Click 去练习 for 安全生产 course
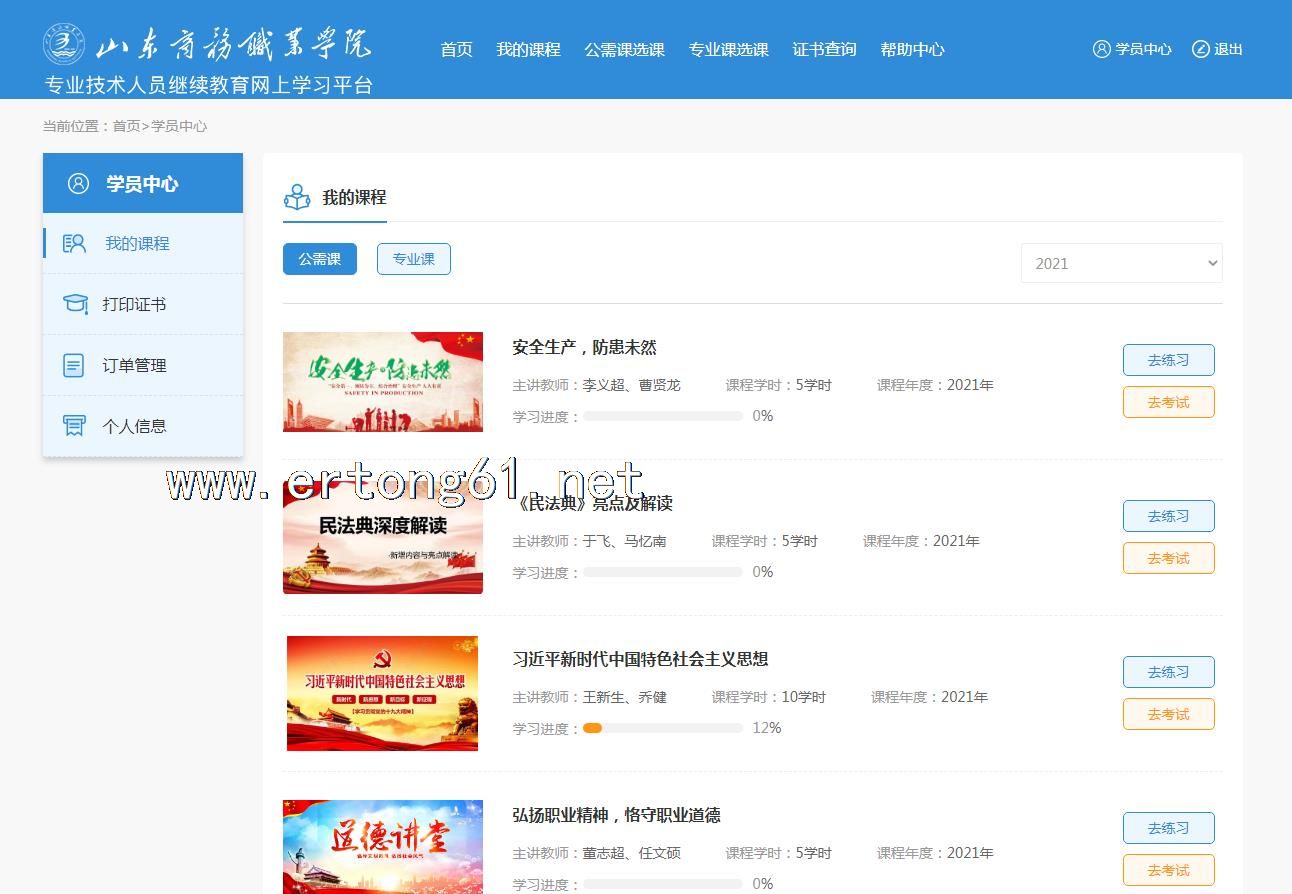This screenshot has height=894, width=1292. 1168,360
